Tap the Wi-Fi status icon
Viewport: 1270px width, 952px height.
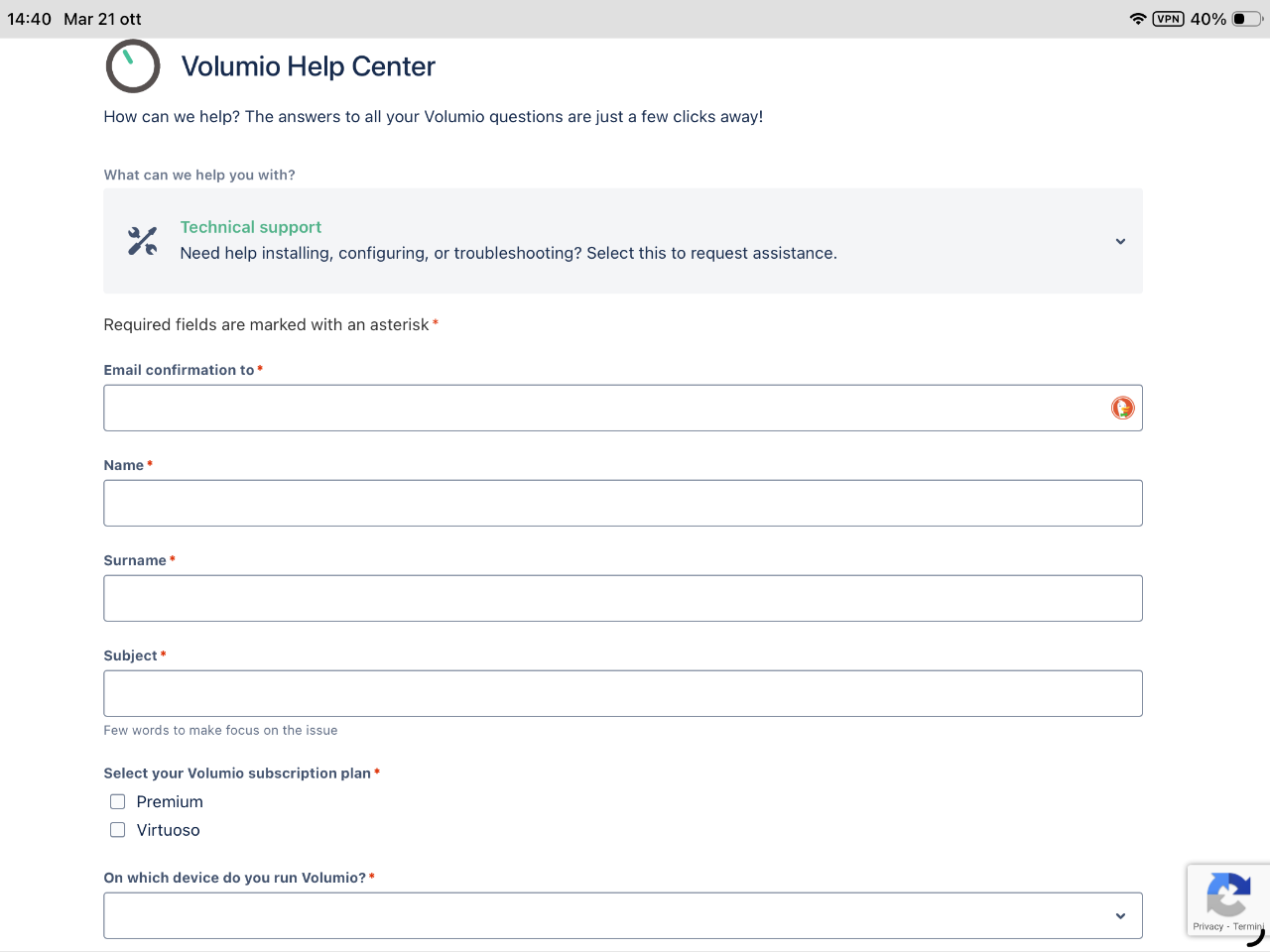[x=1137, y=19]
